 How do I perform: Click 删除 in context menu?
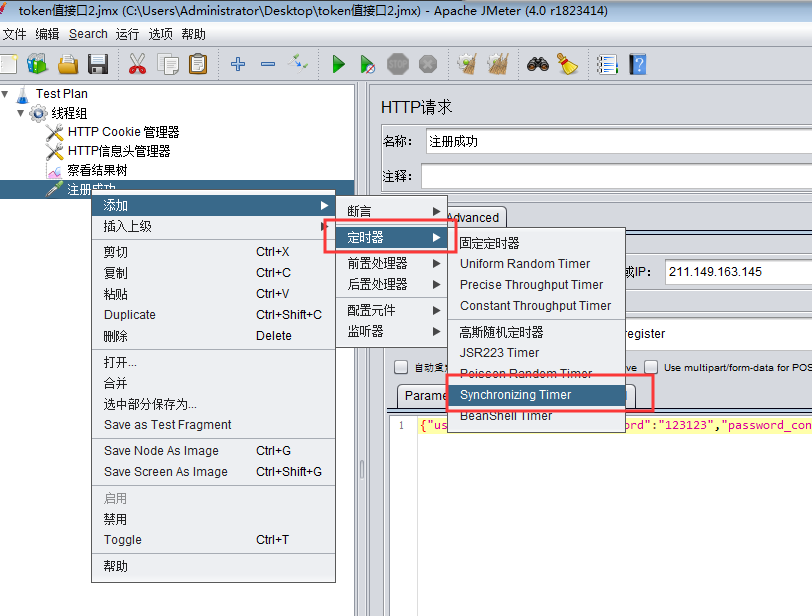[213, 336]
